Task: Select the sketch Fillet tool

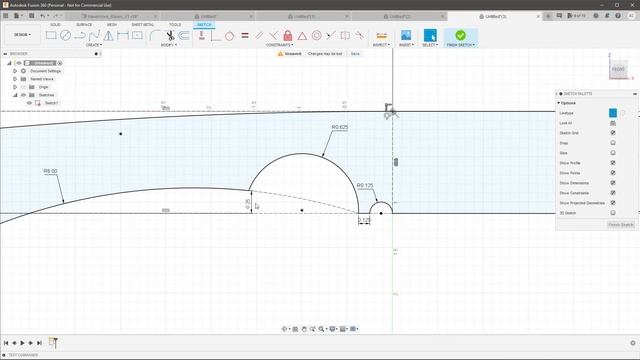Action: click(x=155, y=36)
